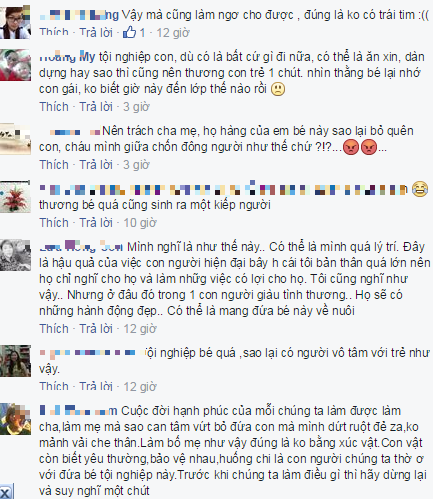Click the first angry red emoji
Viewport: 433px width, 499px height.
click(351, 147)
